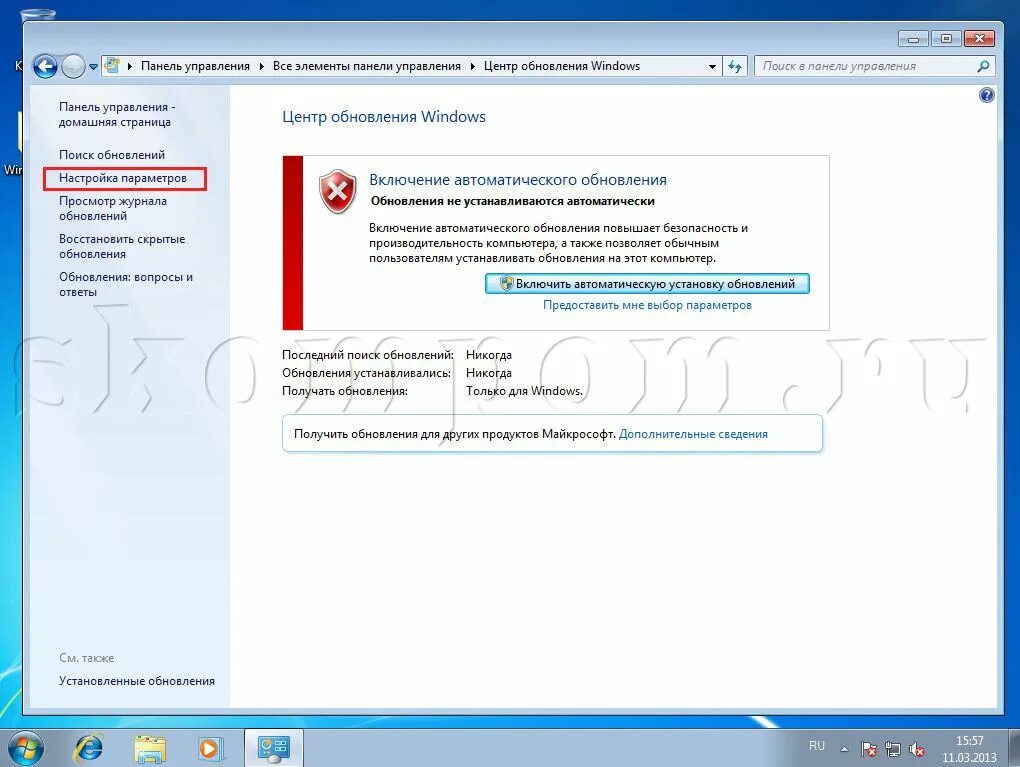
Task: Open recent pages dropdown next to arrows
Action: point(93,66)
